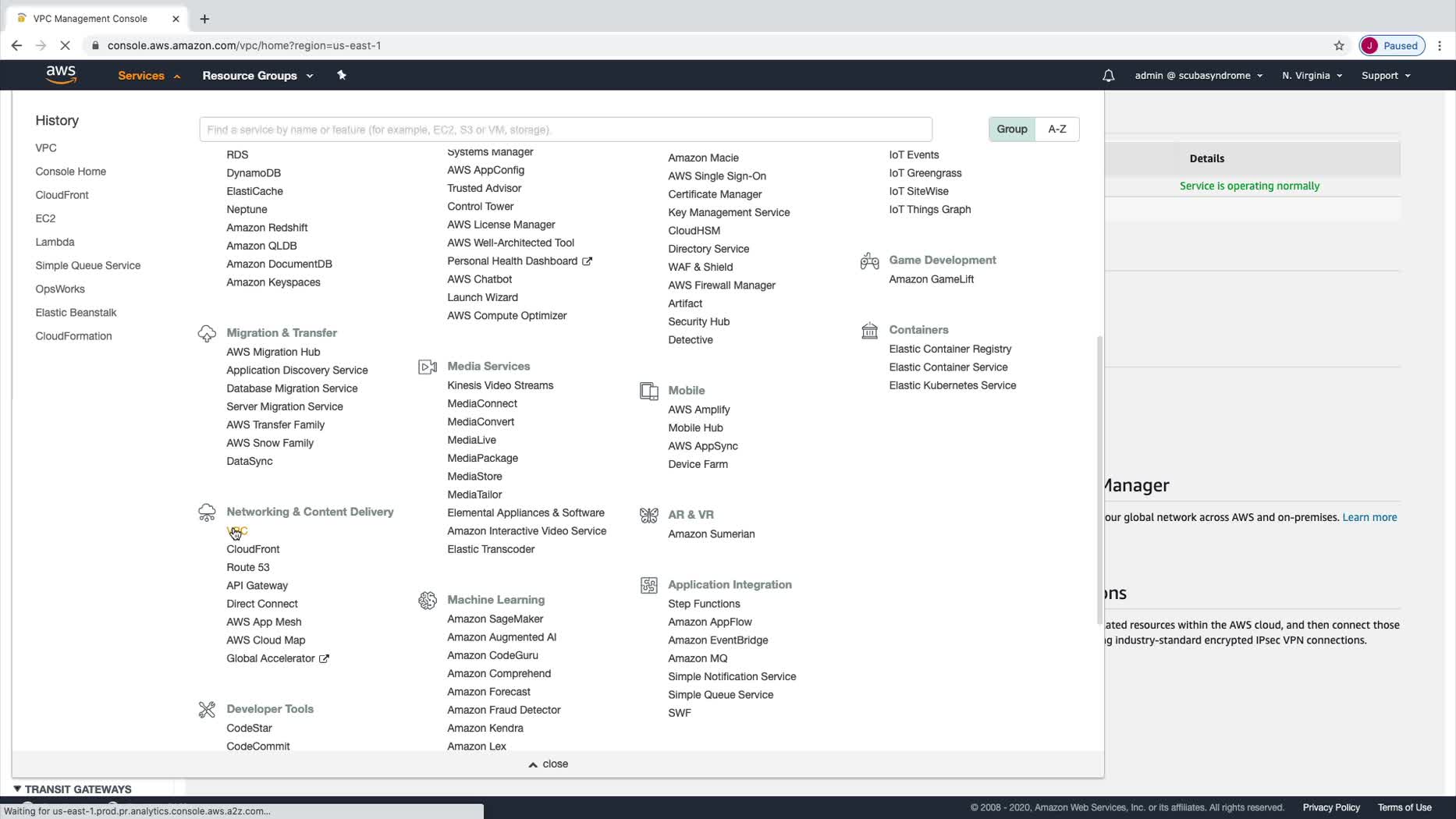This screenshot has height=819, width=1456.
Task: Click the Learn more link
Action: pyautogui.click(x=1369, y=517)
